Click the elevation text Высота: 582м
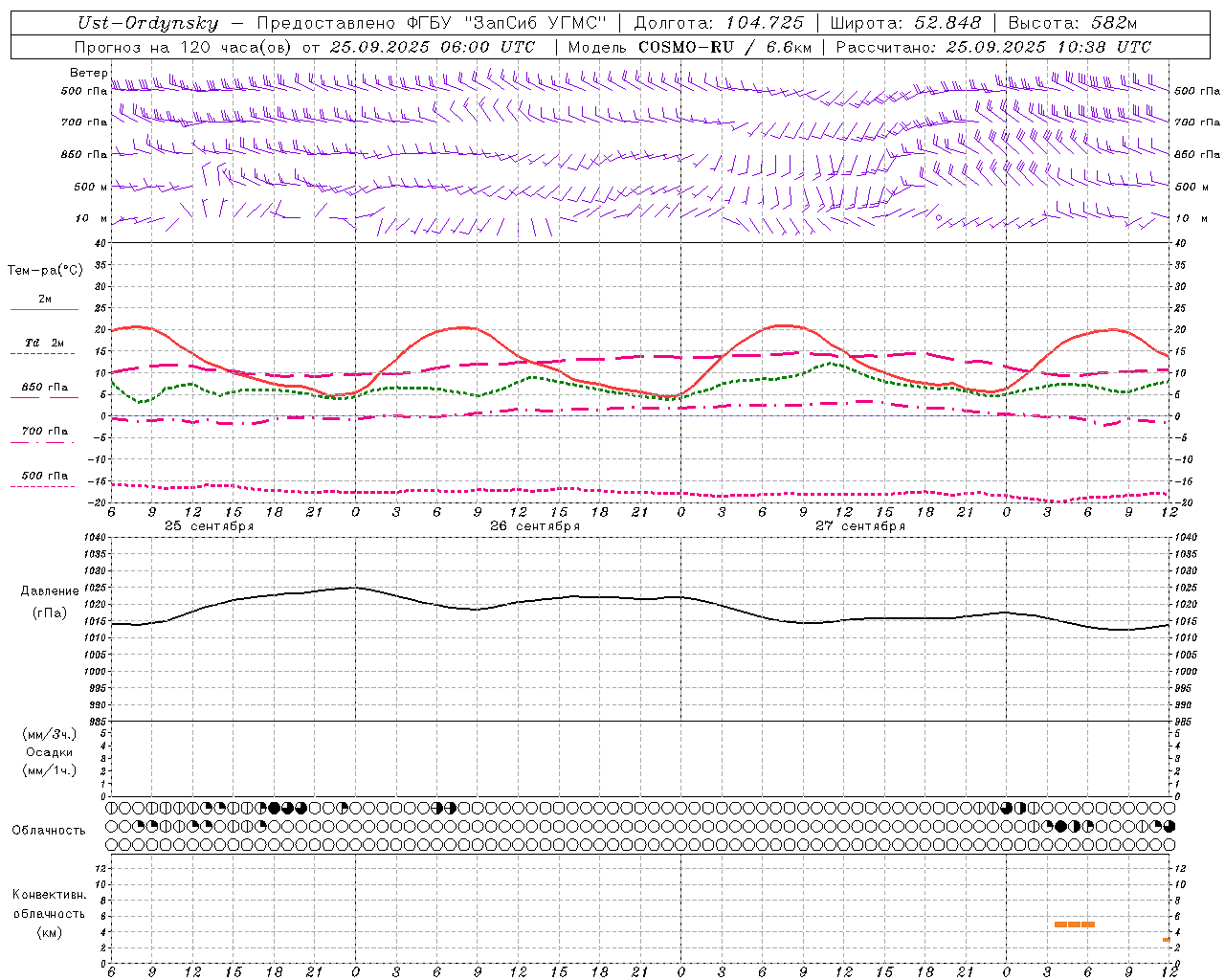This screenshot has height=980, width=1225. click(1073, 23)
